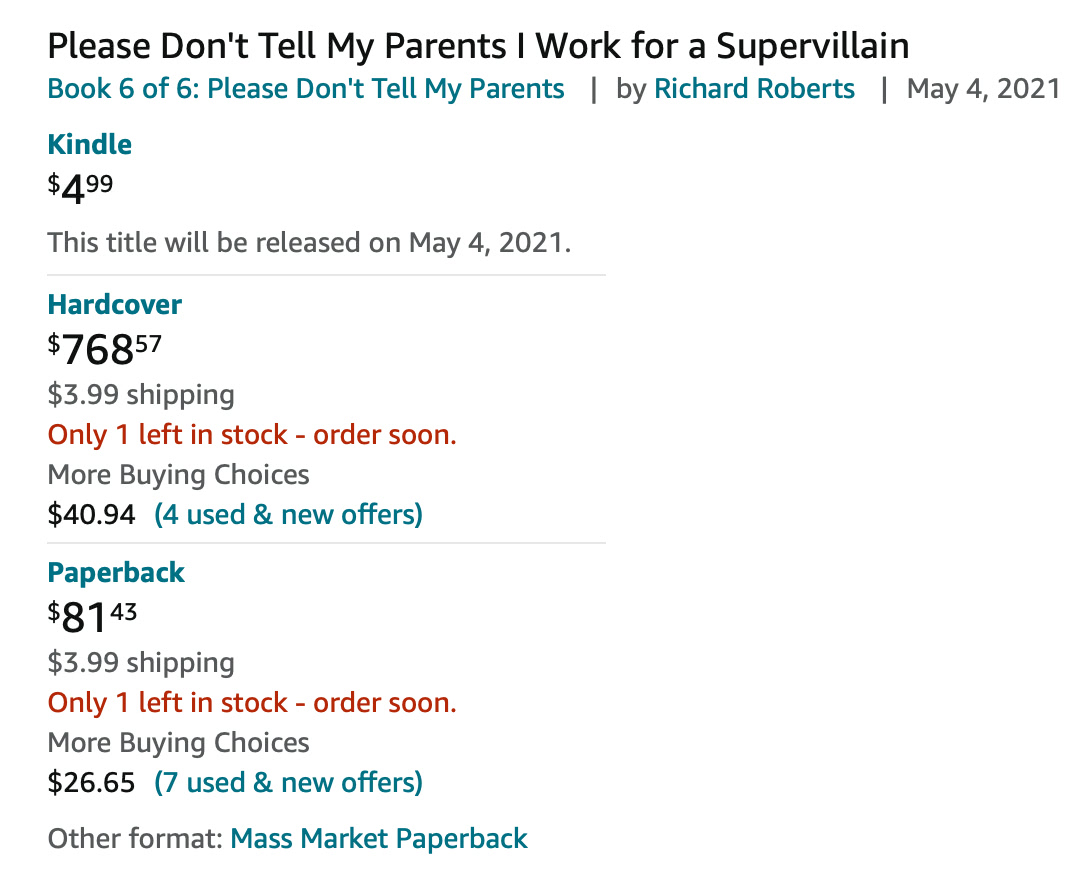Visit author Richard Roberts' page

coord(754,89)
